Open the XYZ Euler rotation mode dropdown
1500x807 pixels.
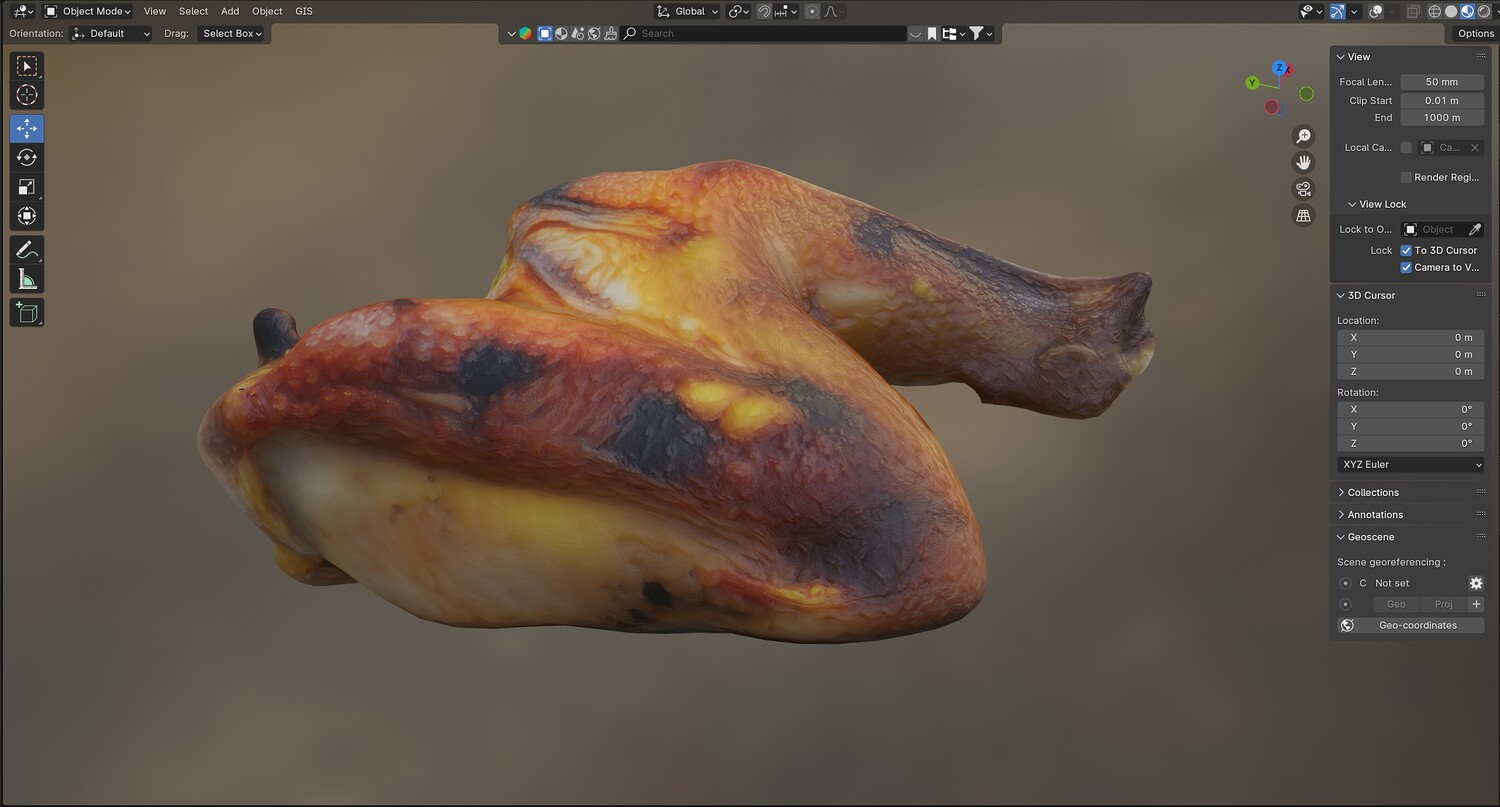(1410, 464)
